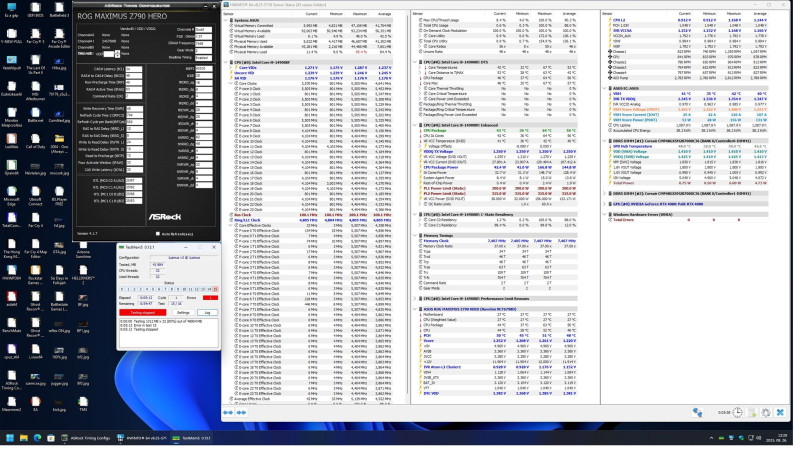Image resolution: width=800 pixels, height=457 pixels.
Task: Collapse the Memory Timings sensor group
Action: click(416, 235)
